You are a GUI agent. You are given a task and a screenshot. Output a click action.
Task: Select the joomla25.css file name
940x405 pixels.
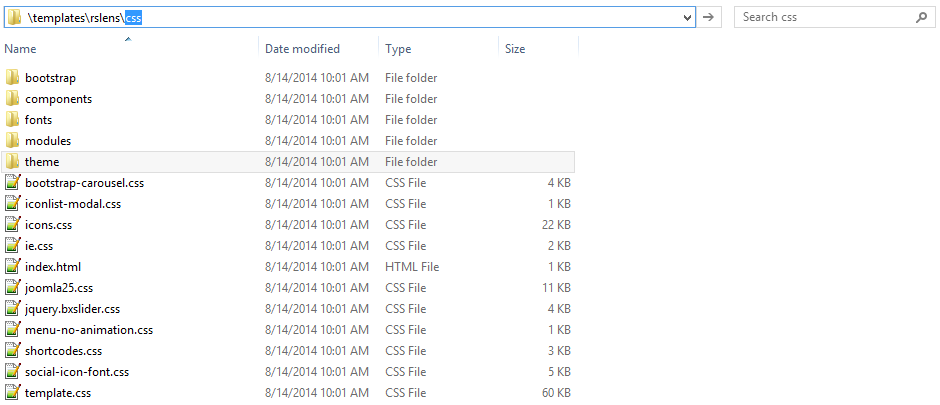pyautogui.click(x=59, y=288)
